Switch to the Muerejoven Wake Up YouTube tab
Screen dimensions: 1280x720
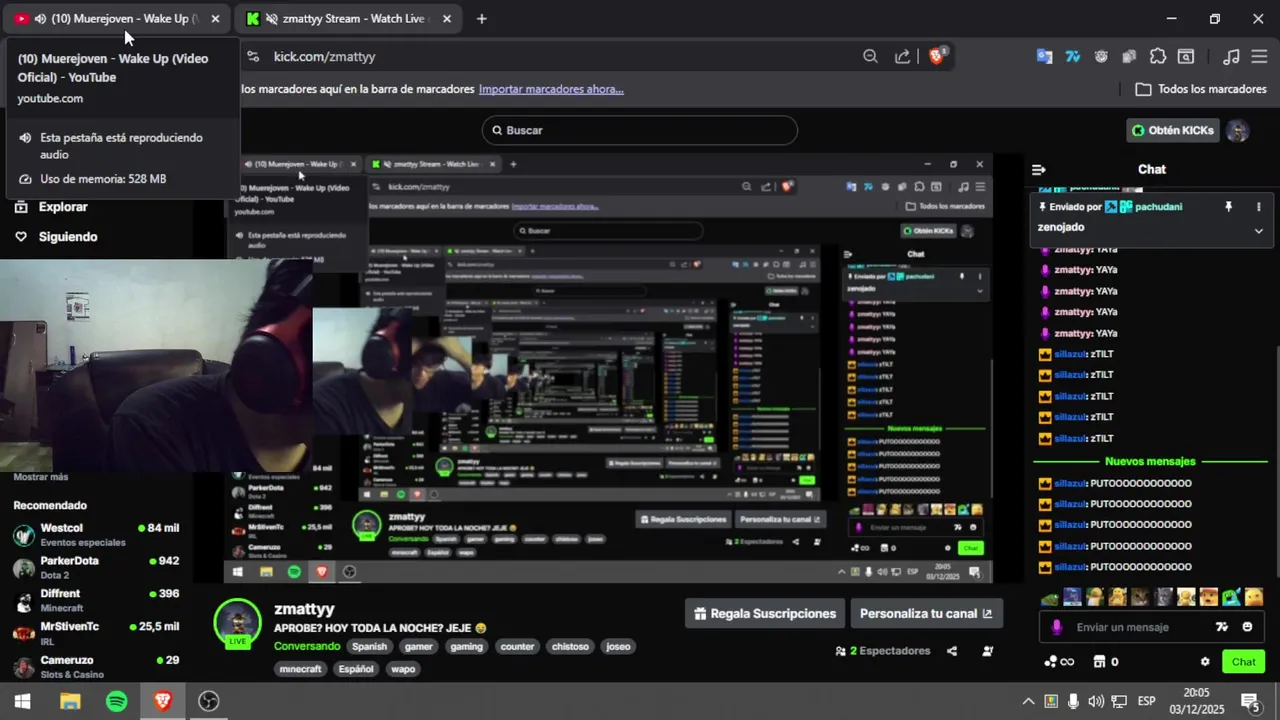[x=118, y=19]
